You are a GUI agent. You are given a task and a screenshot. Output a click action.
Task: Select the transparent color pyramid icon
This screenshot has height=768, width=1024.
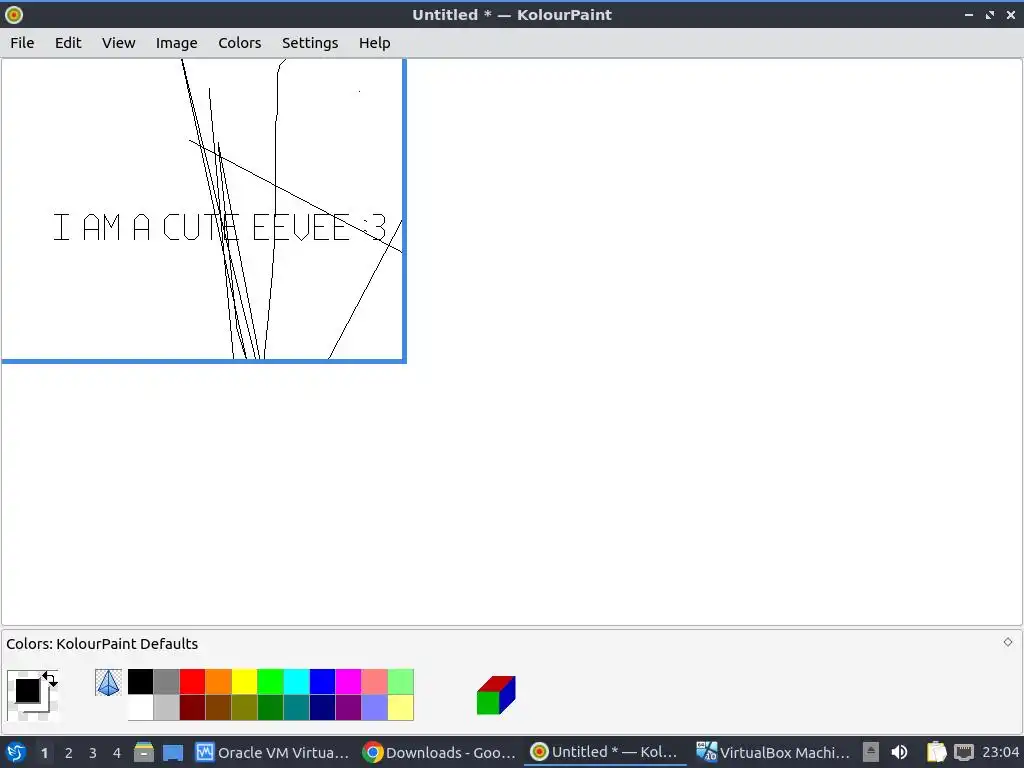pyautogui.click(x=108, y=682)
